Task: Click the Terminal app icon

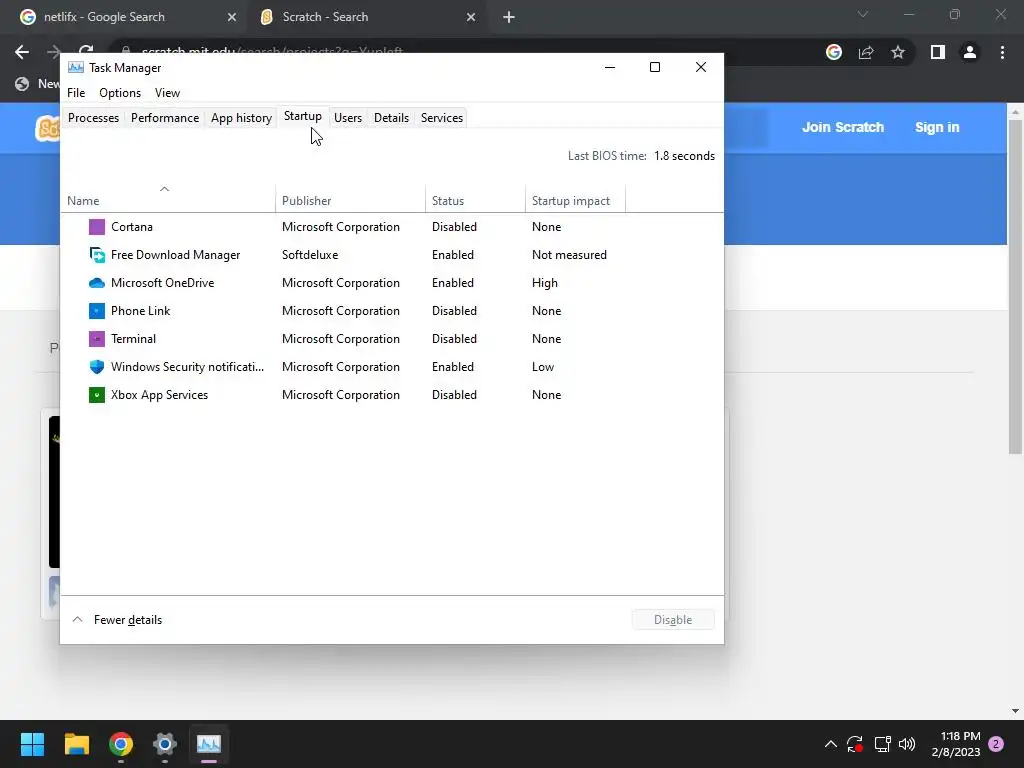Action: point(97,339)
